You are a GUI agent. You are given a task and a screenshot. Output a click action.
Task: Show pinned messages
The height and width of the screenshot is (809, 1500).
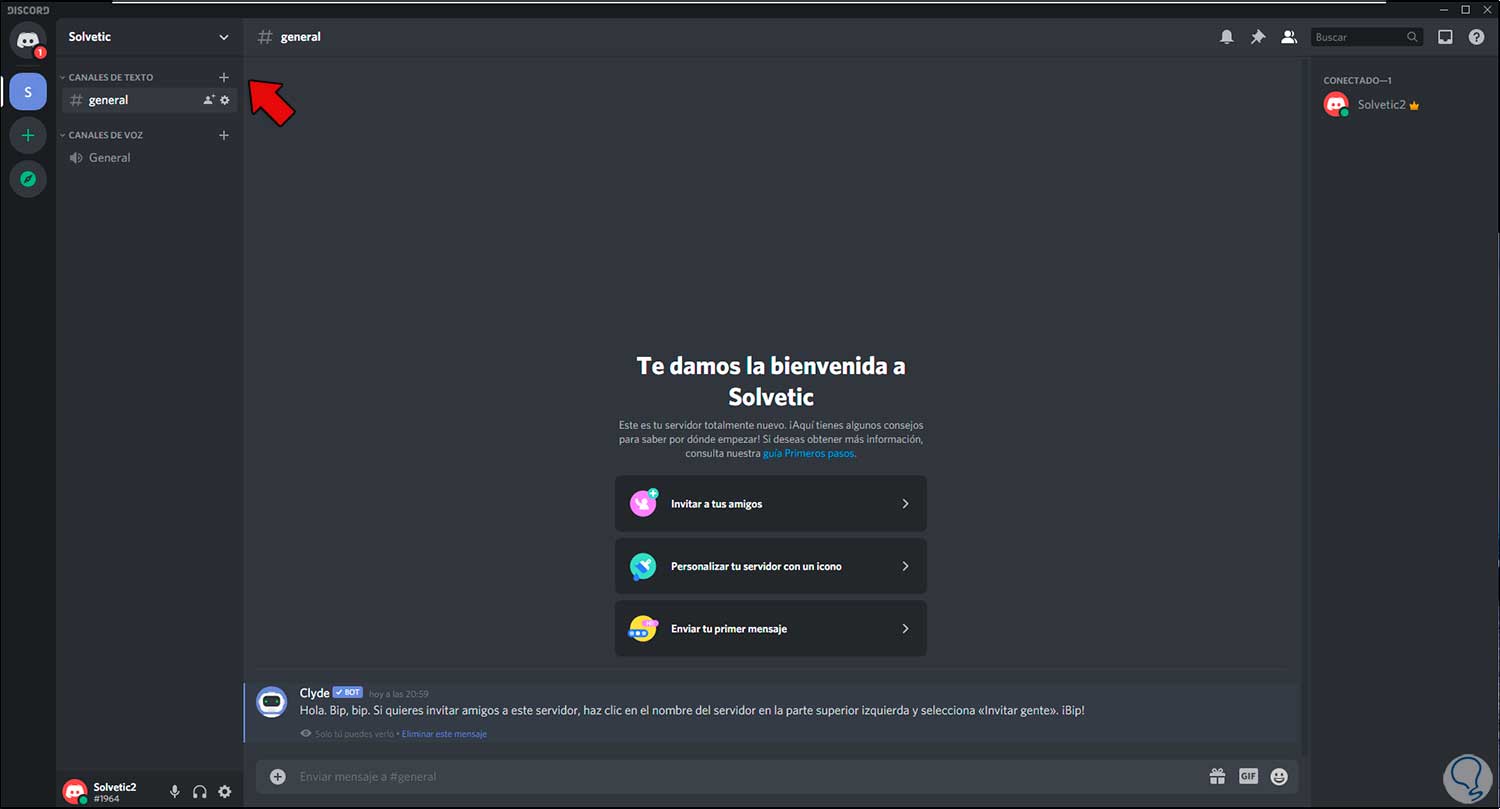1258,37
